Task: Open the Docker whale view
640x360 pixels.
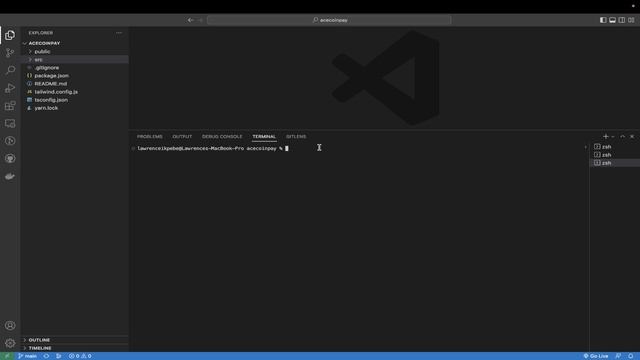Action: tap(10, 176)
